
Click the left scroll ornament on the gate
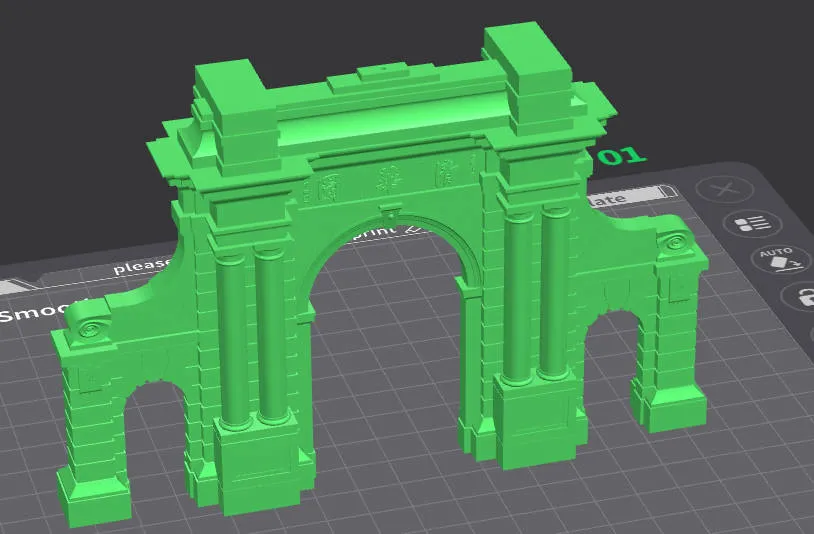tap(94, 328)
